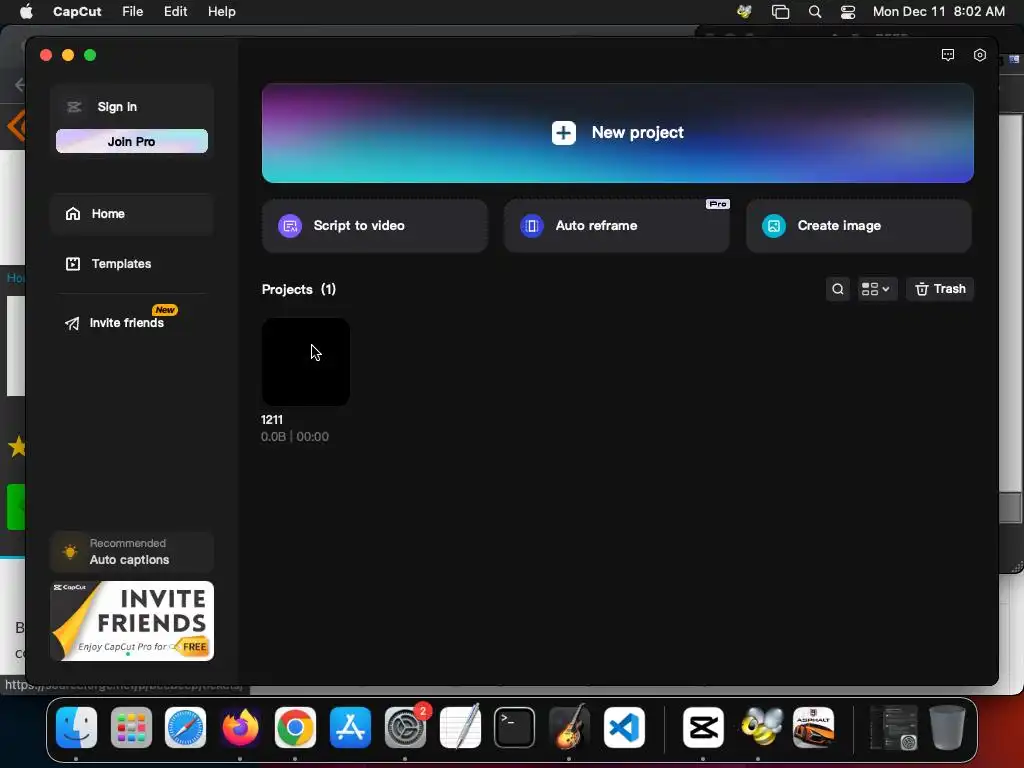
Task: Open the CapCut menu in menu bar
Action: coord(77,11)
